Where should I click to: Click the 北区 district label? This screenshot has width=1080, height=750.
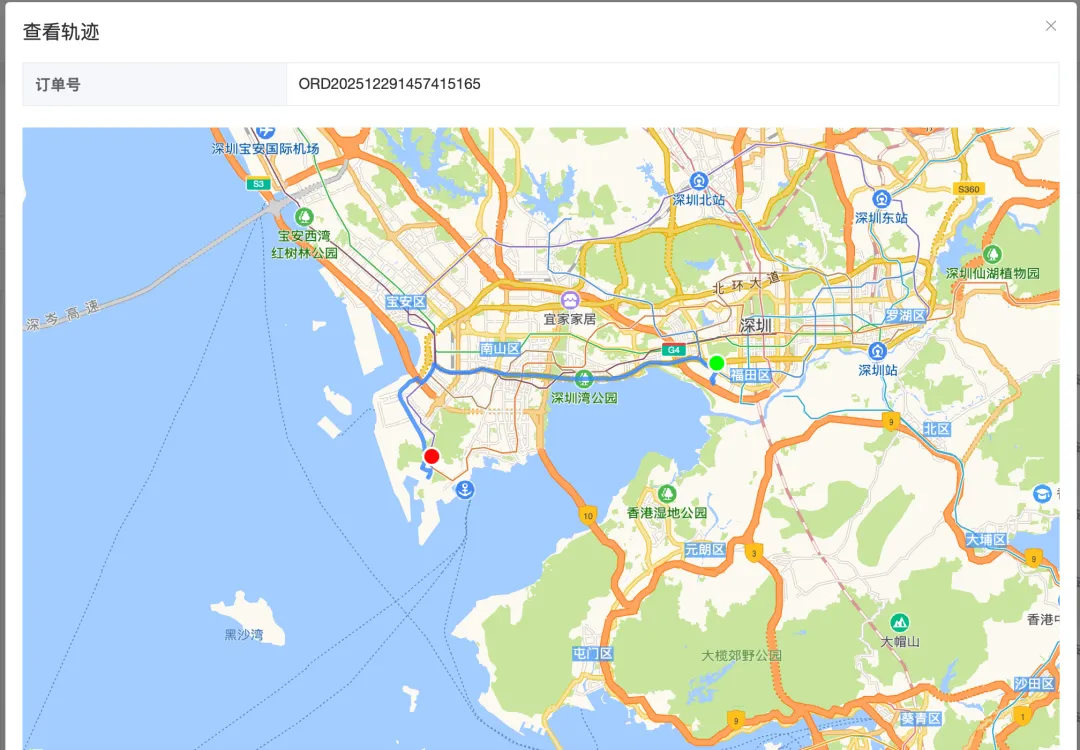click(x=937, y=429)
